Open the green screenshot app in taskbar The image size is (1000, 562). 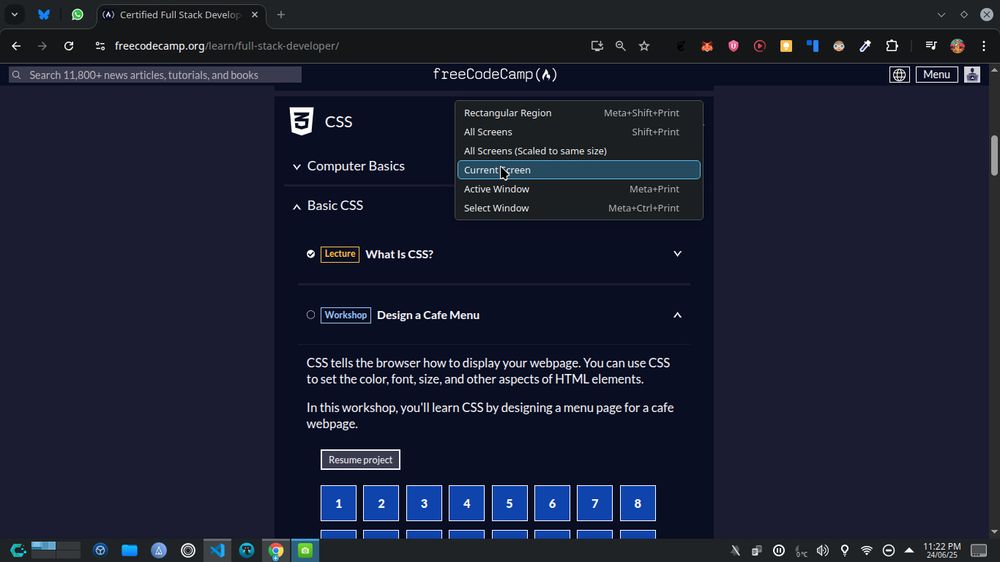305,550
